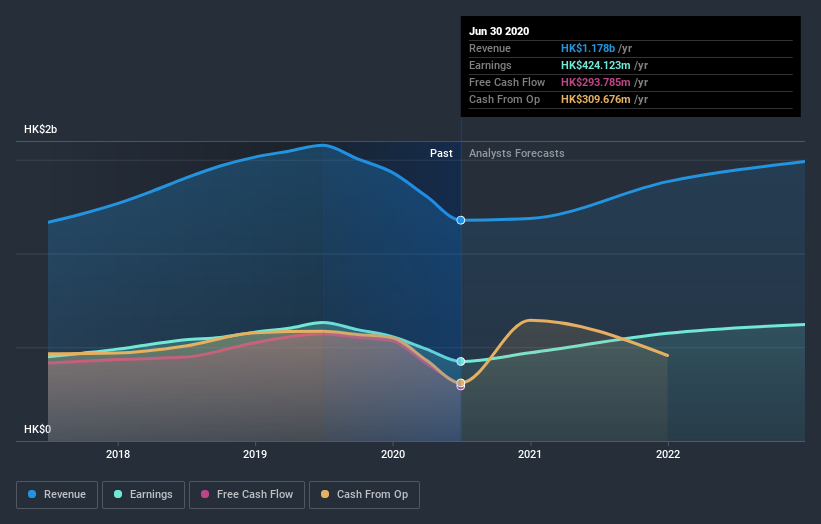Click the Analysts Forecasts label
Screen dimensions: 821x524
(x=516, y=153)
